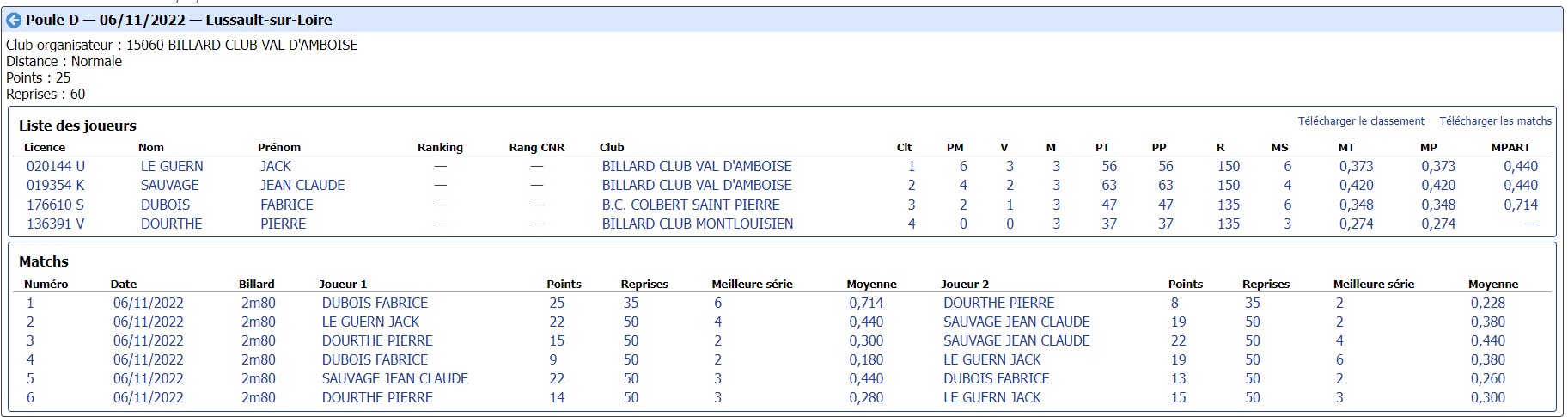Open match number 1
Screen dimensions: 1568x417
(31, 304)
